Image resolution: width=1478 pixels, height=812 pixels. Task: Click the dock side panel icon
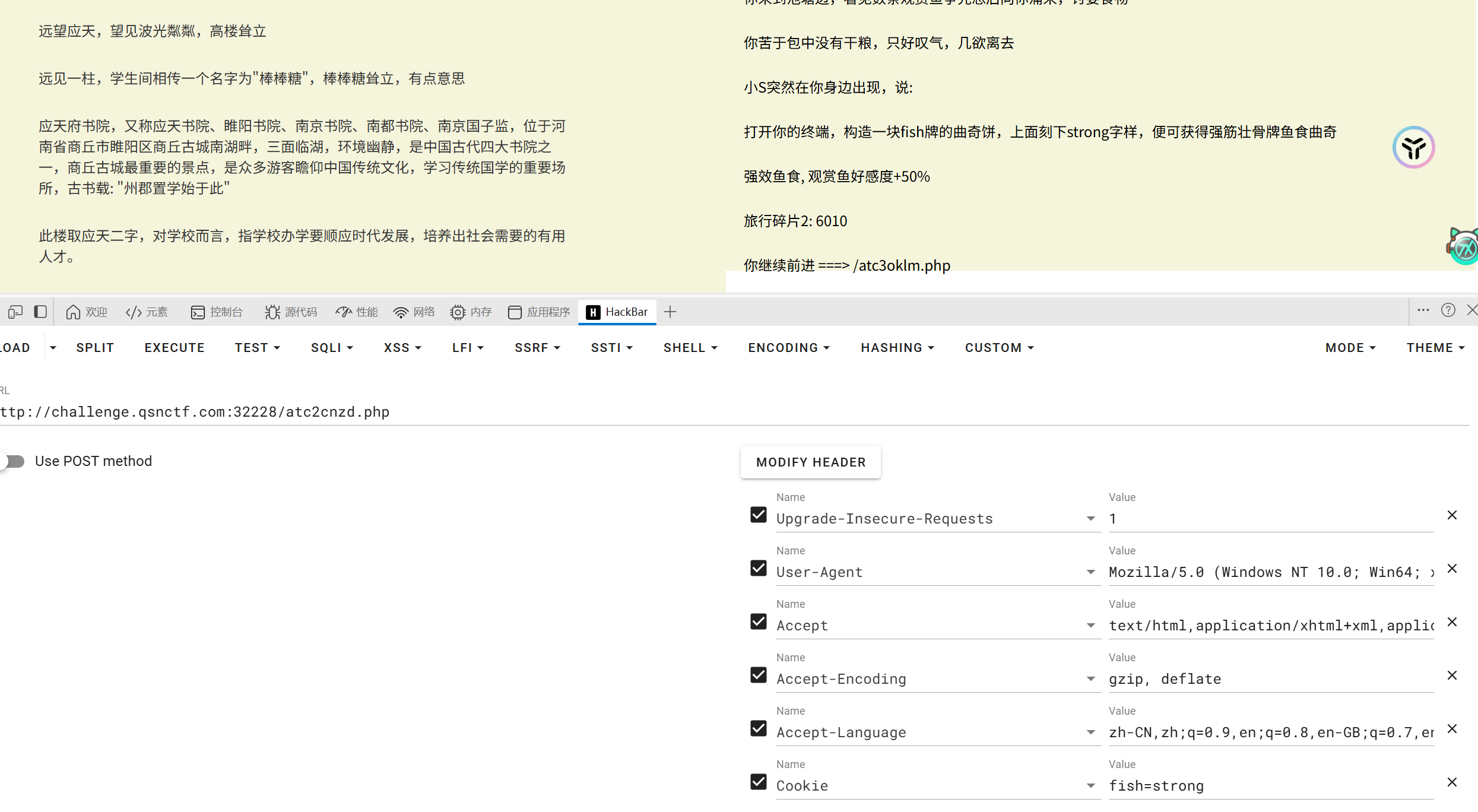tap(40, 312)
